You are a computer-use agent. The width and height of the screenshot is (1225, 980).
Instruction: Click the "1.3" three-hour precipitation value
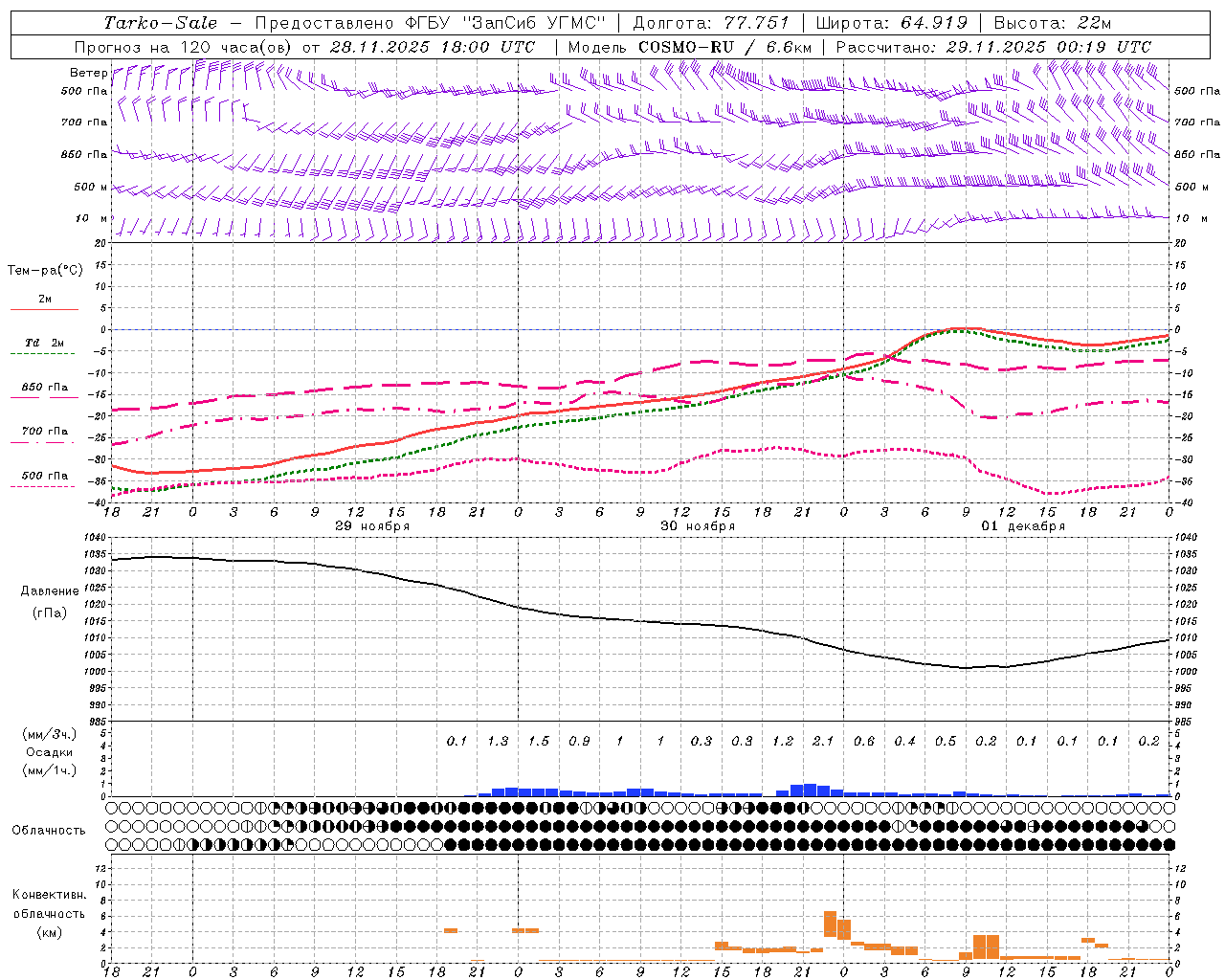498,742
